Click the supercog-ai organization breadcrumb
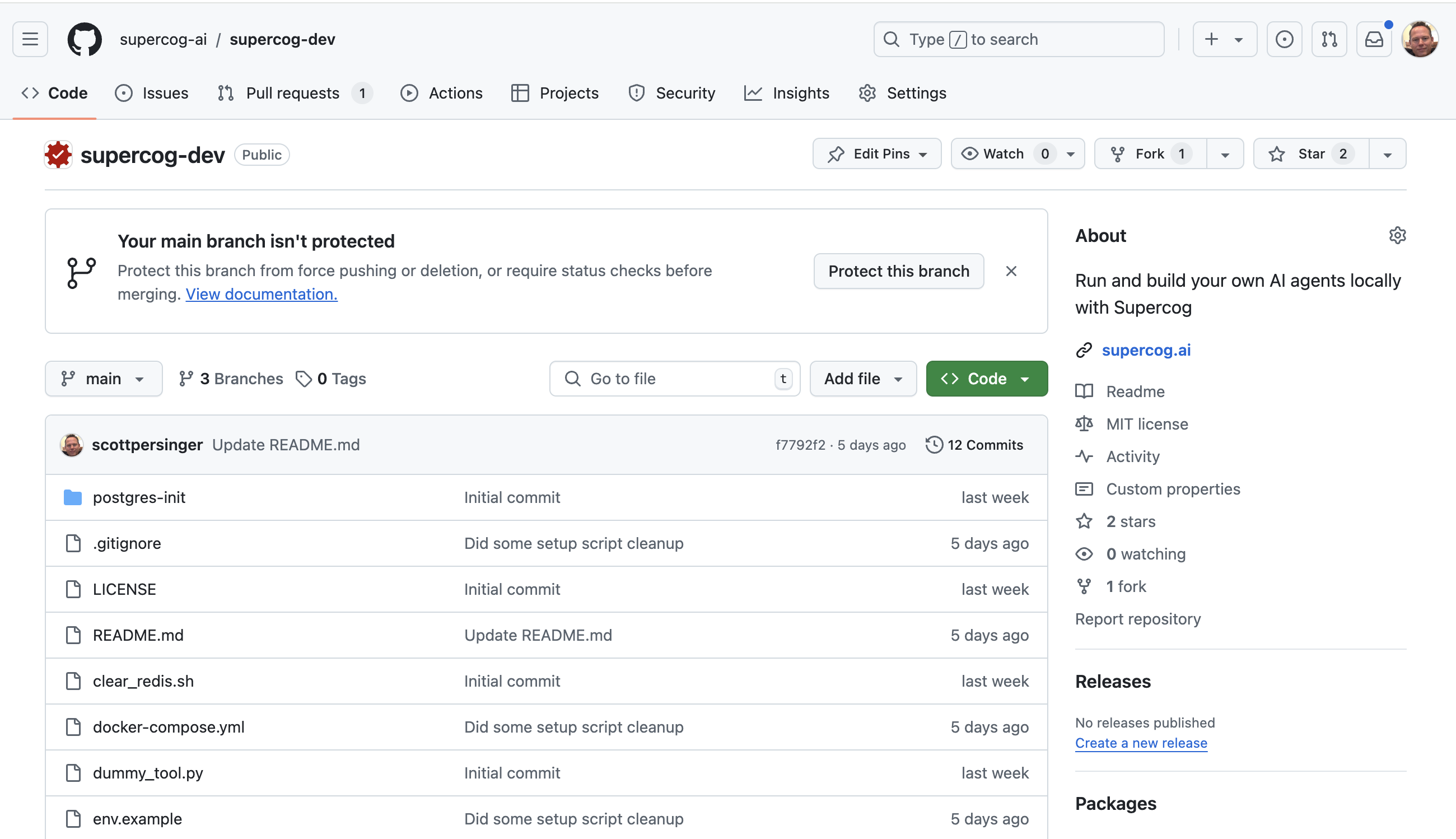 pyautogui.click(x=163, y=39)
